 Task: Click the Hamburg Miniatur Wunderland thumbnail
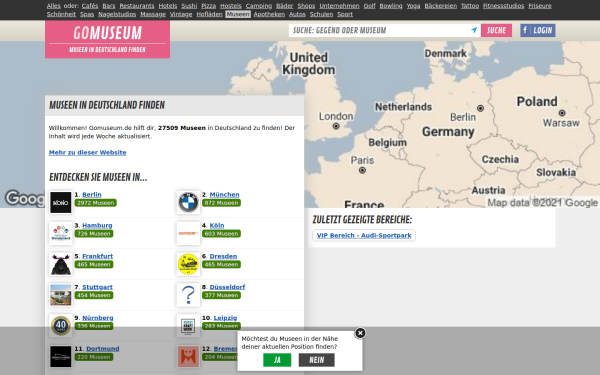point(60,233)
